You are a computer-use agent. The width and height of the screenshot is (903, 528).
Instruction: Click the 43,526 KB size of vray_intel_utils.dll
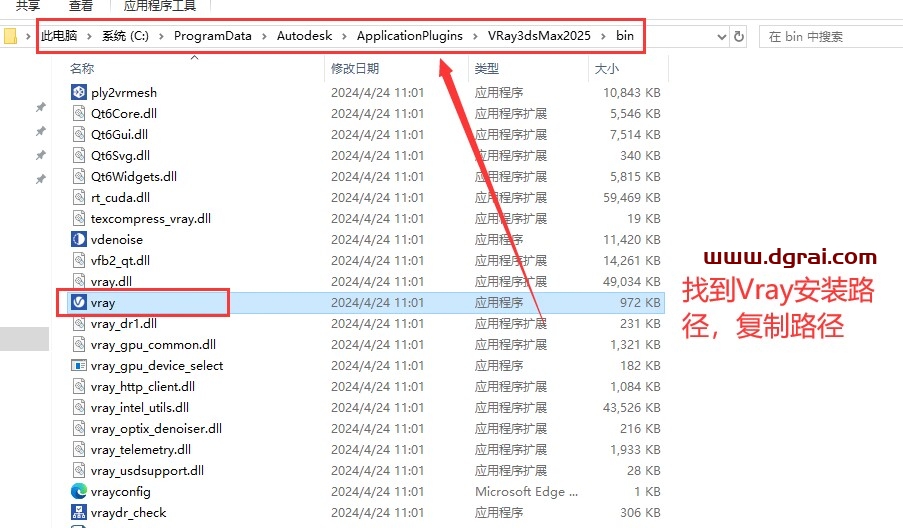[632, 408]
